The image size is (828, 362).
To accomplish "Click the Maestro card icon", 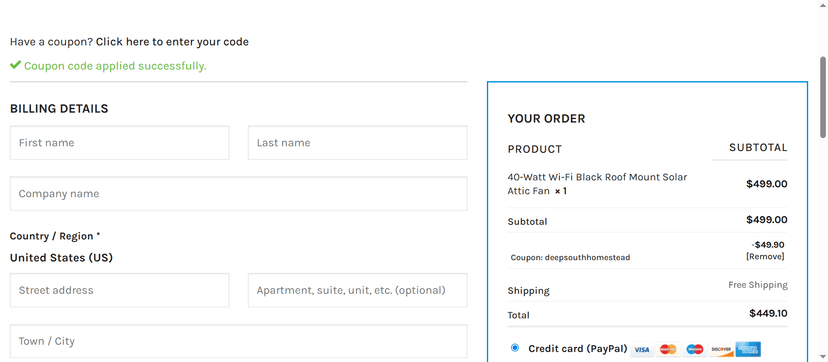I will [x=694, y=349].
